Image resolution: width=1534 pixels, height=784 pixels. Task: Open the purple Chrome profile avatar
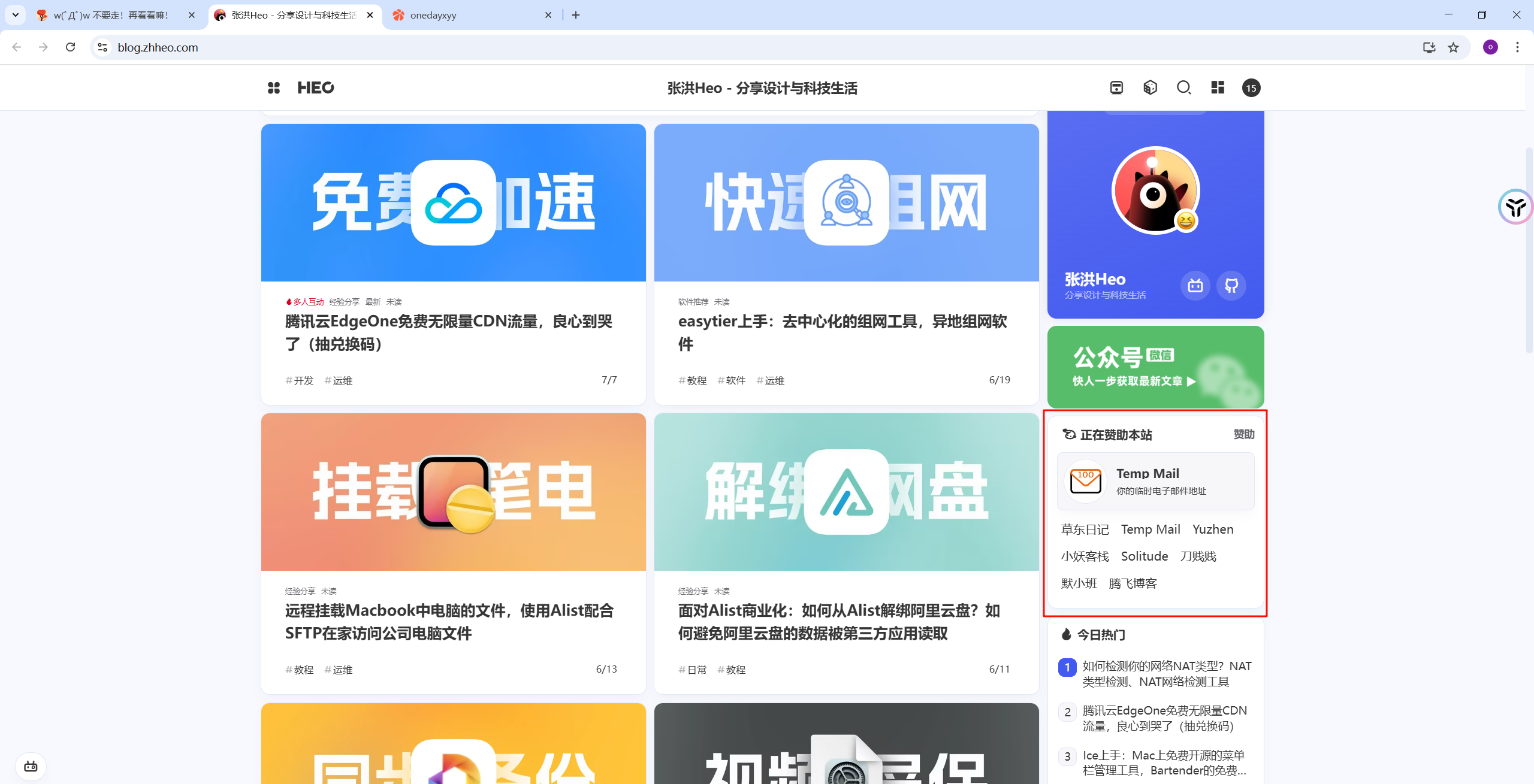1490,47
